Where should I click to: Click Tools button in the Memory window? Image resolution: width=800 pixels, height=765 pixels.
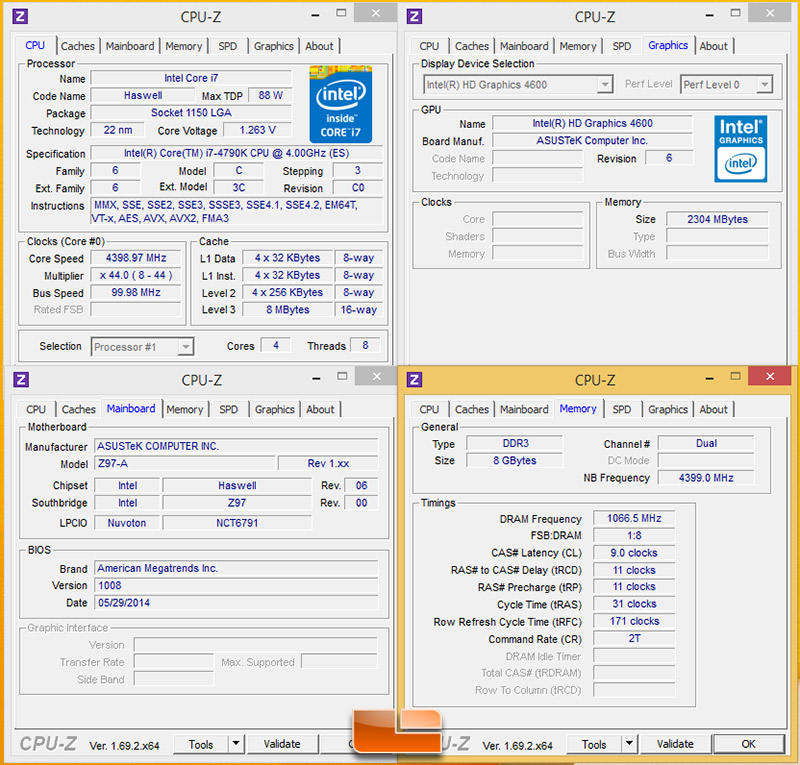tap(594, 744)
